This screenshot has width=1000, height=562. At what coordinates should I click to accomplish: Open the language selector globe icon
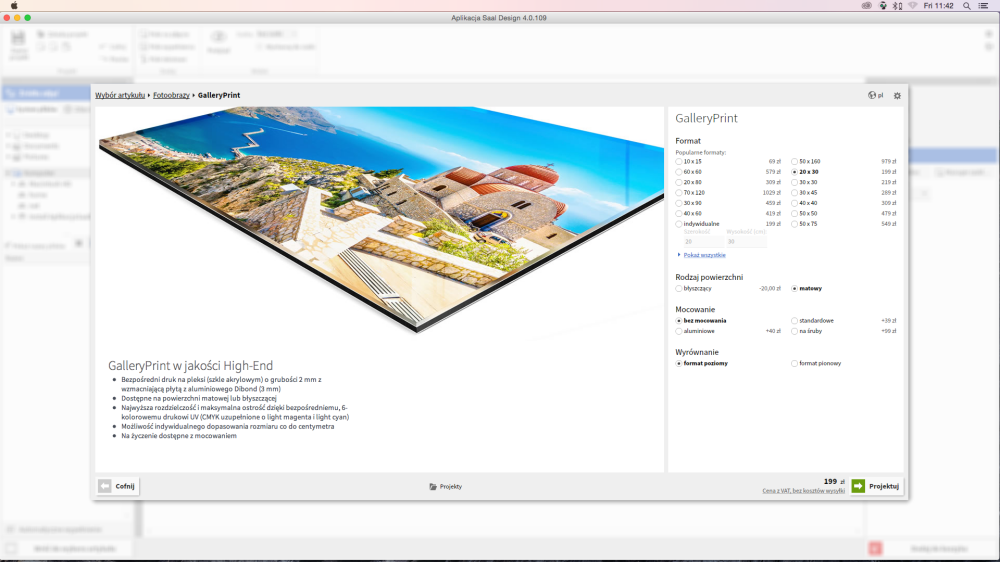872,96
